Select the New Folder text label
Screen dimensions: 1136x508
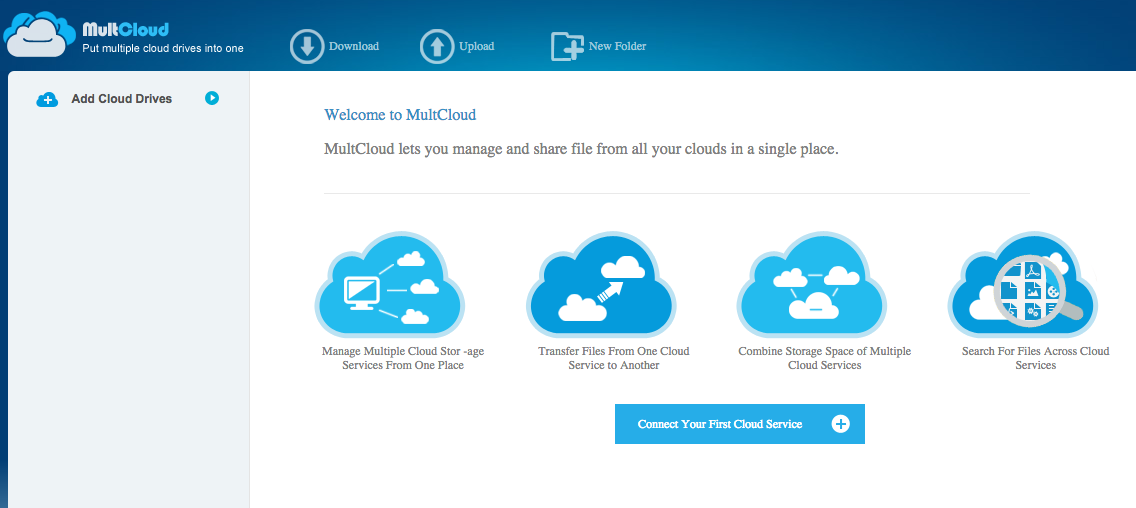pyautogui.click(x=617, y=46)
